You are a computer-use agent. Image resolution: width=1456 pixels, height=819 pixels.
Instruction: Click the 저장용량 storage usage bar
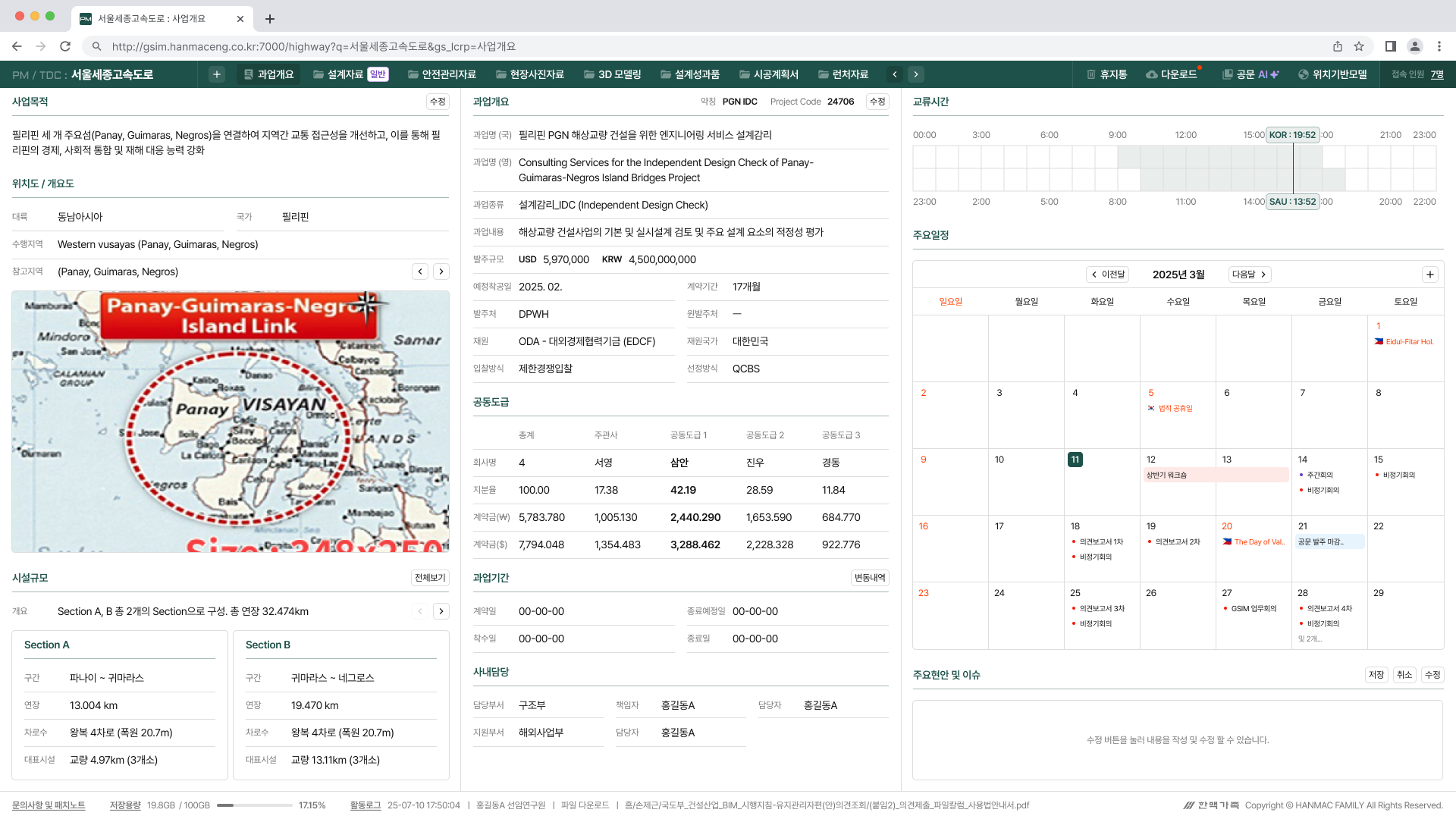click(x=254, y=805)
